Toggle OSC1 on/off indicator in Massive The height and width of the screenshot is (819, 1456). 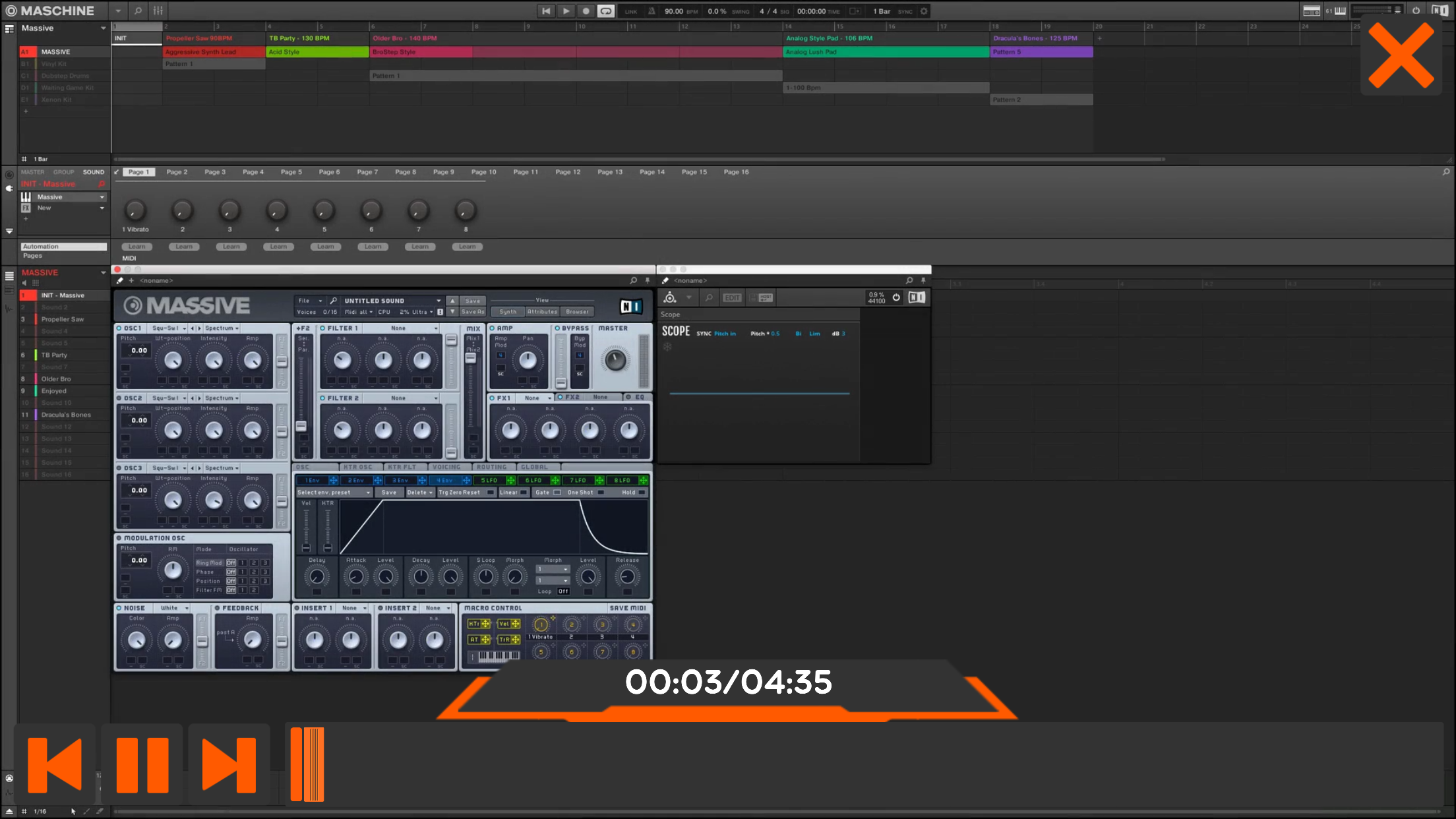pos(119,328)
